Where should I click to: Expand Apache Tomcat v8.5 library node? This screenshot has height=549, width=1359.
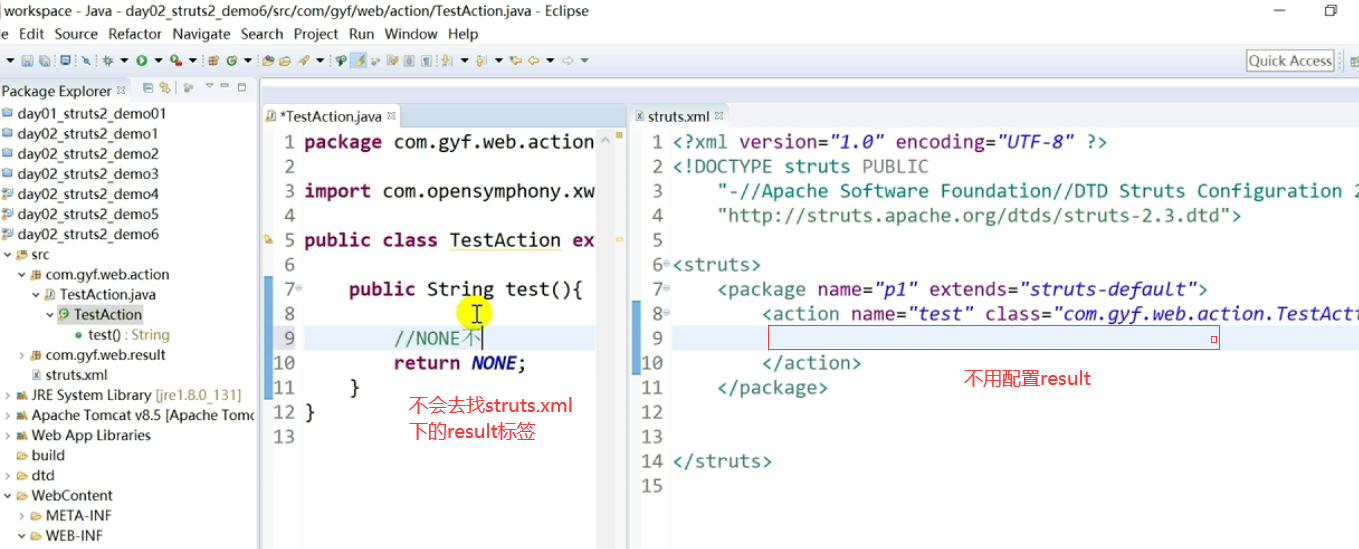(8, 415)
